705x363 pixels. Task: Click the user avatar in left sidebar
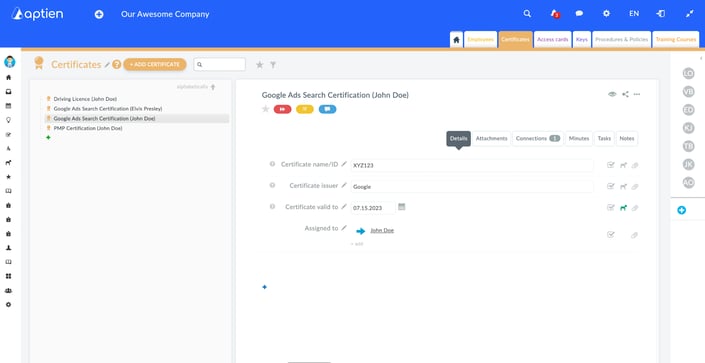tap(9, 62)
